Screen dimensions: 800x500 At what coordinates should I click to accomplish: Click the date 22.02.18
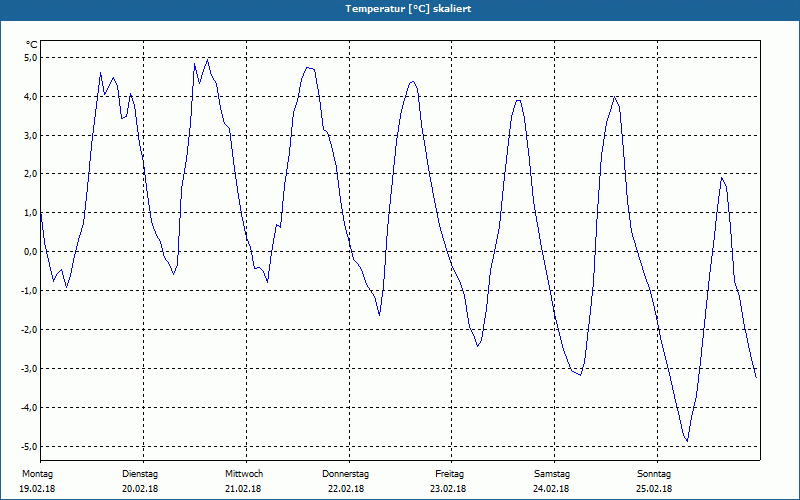tap(346, 489)
